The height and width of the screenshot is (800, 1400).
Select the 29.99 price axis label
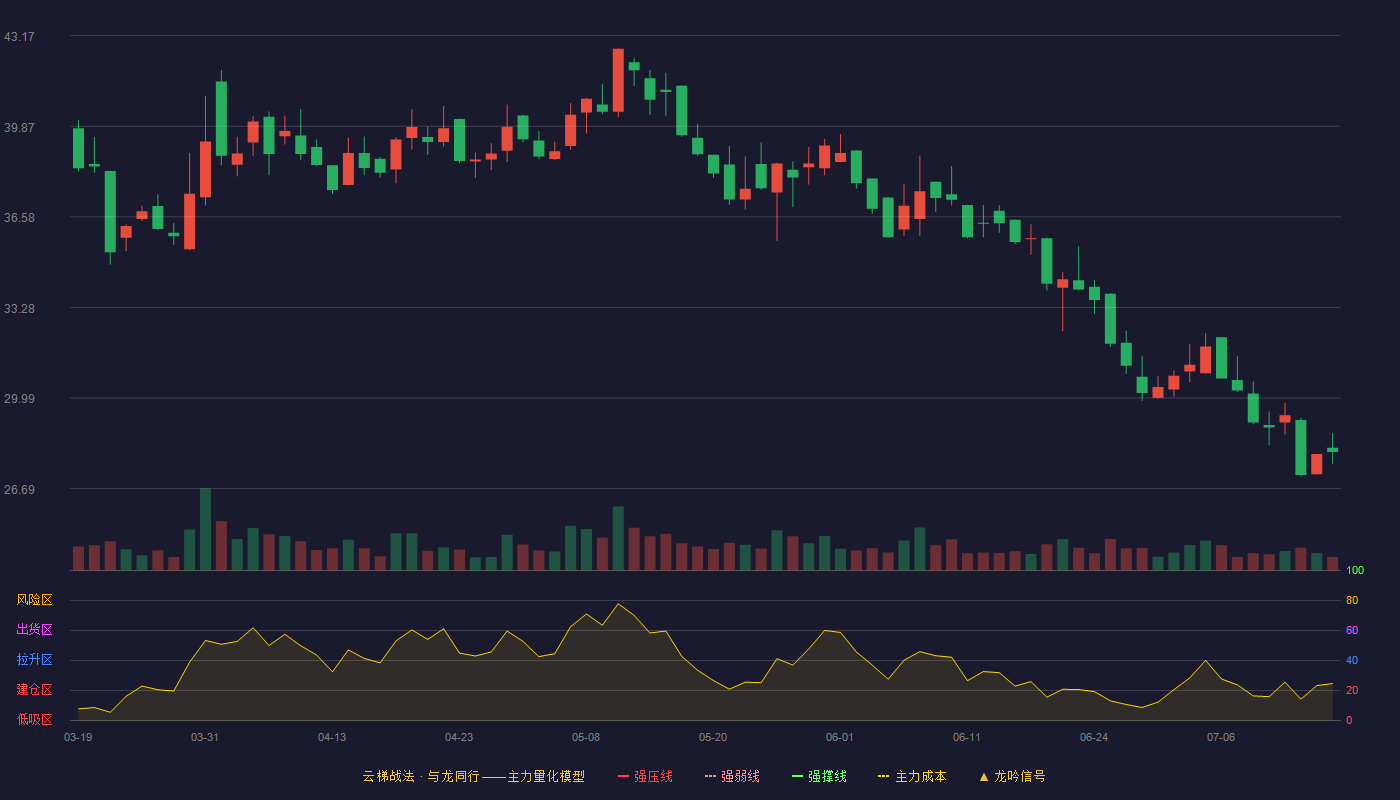[19, 398]
